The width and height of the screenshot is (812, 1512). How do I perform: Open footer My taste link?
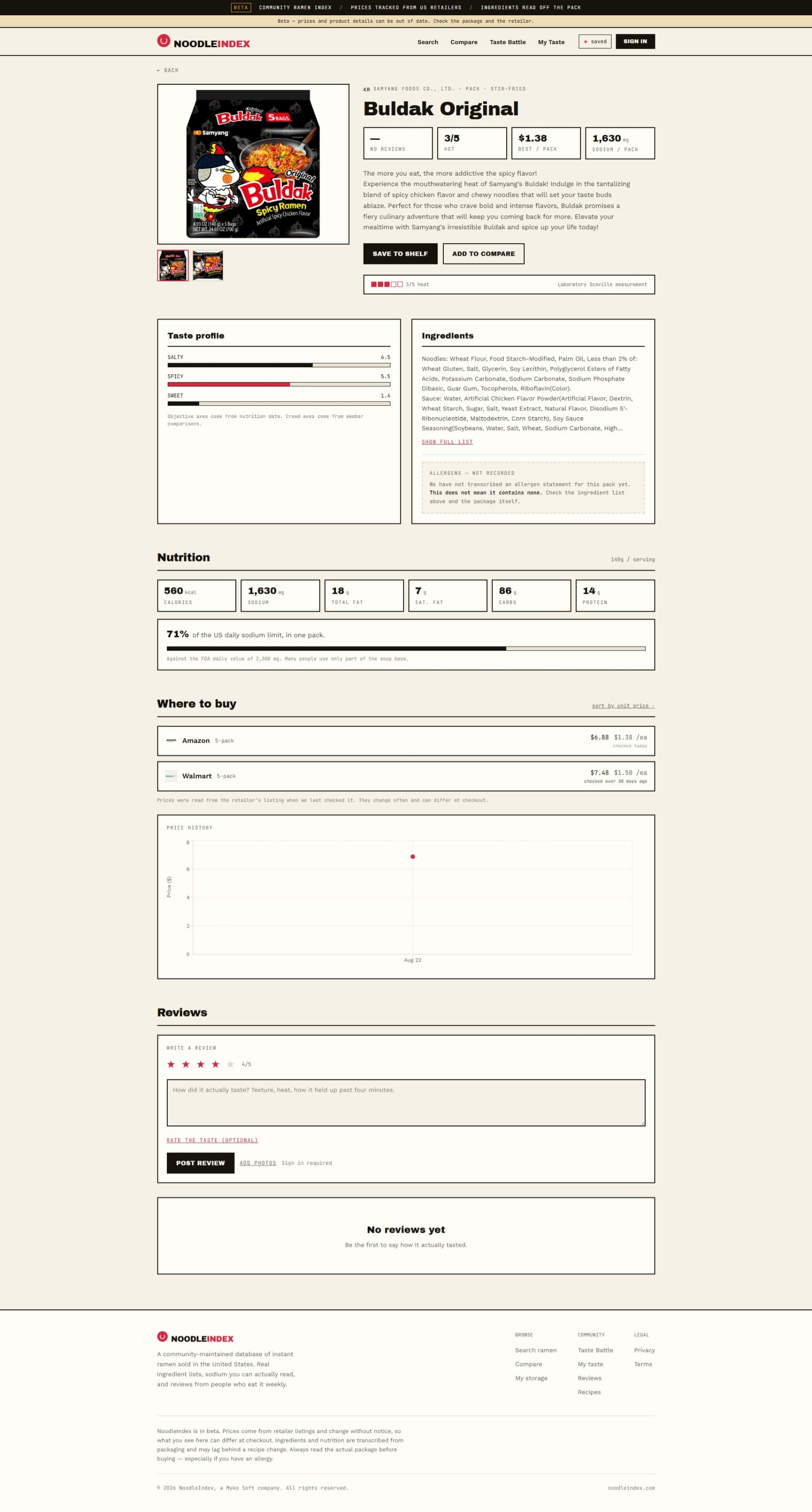click(x=590, y=1364)
